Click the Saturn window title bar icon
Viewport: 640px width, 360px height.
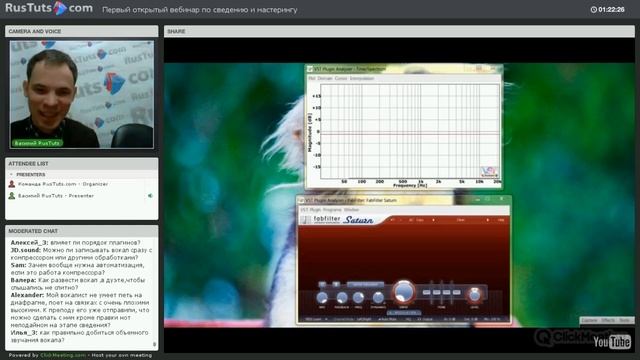pyautogui.click(x=301, y=200)
